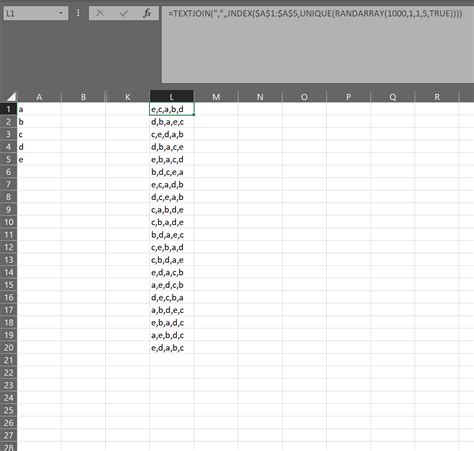Screen dimensions: 474x451
Task: Click cell L6 with 'b,d,c,e,a'
Action: [171, 172]
